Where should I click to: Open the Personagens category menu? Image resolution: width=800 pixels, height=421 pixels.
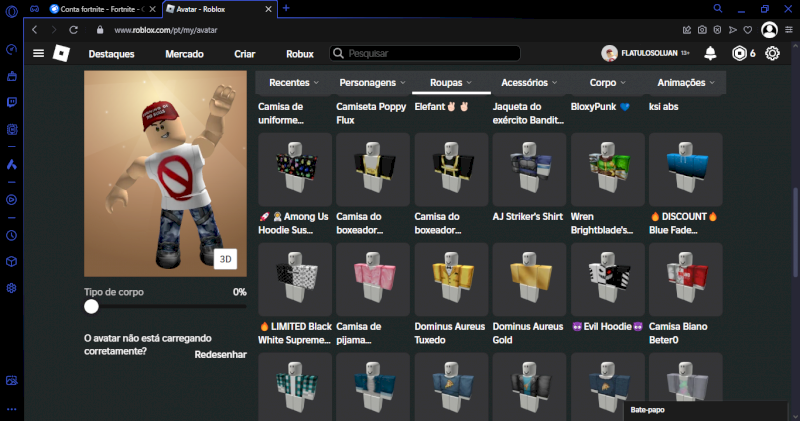[x=372, y=82]
